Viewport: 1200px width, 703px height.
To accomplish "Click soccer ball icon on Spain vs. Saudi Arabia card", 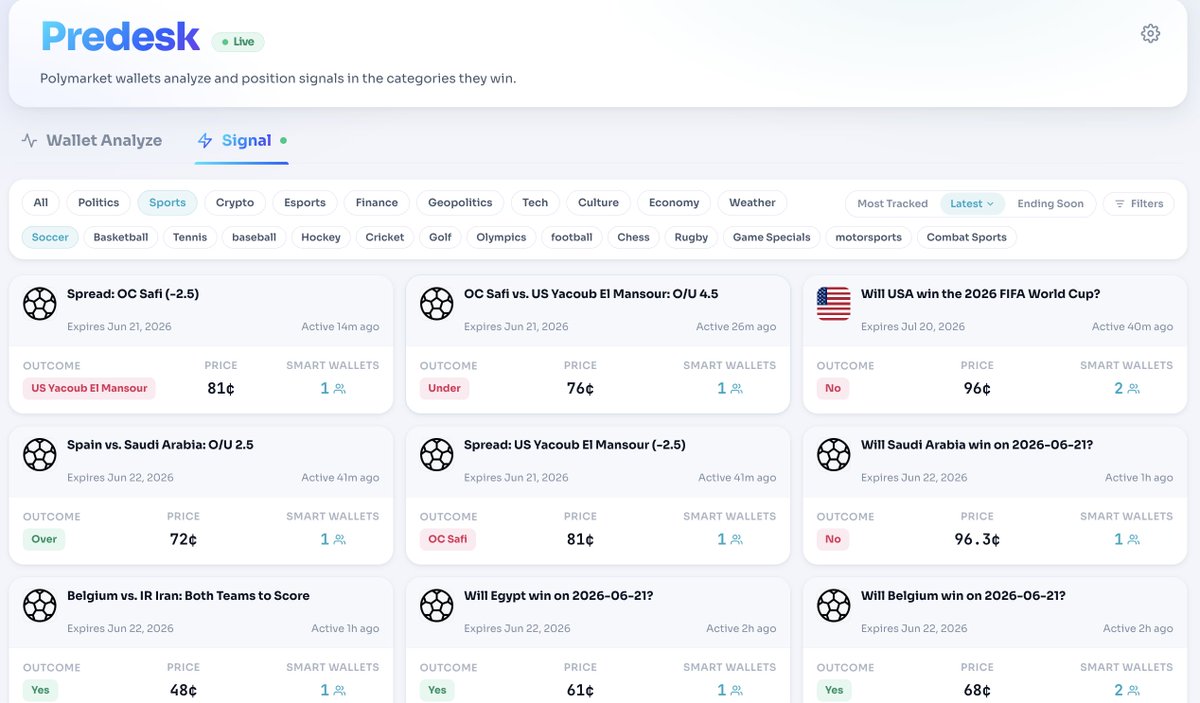I will (x=40, y=455).
